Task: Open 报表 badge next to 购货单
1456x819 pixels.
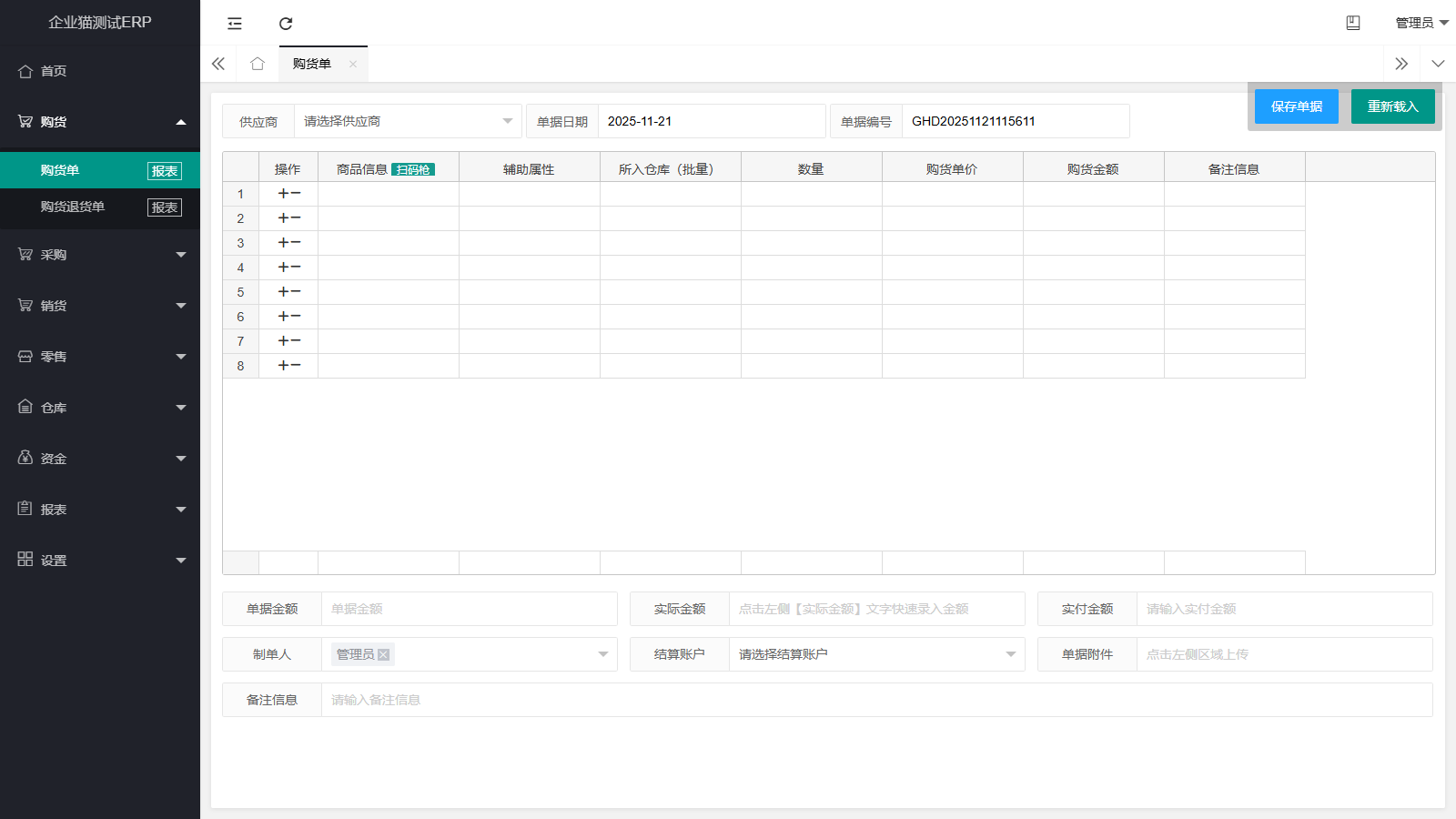Action: click(165, 171)
